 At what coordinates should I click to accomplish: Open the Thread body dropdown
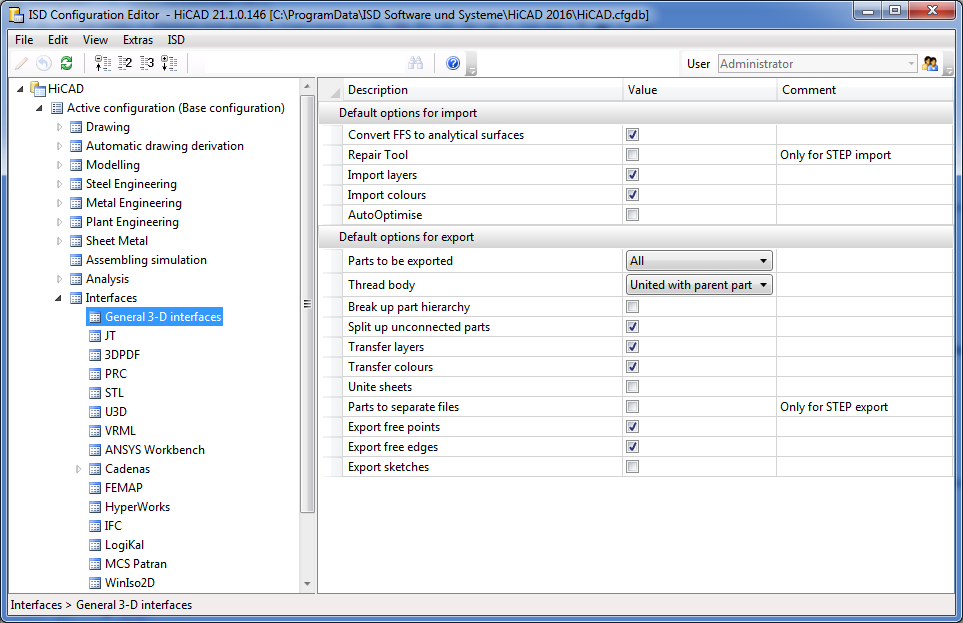(x=699, y=285)
